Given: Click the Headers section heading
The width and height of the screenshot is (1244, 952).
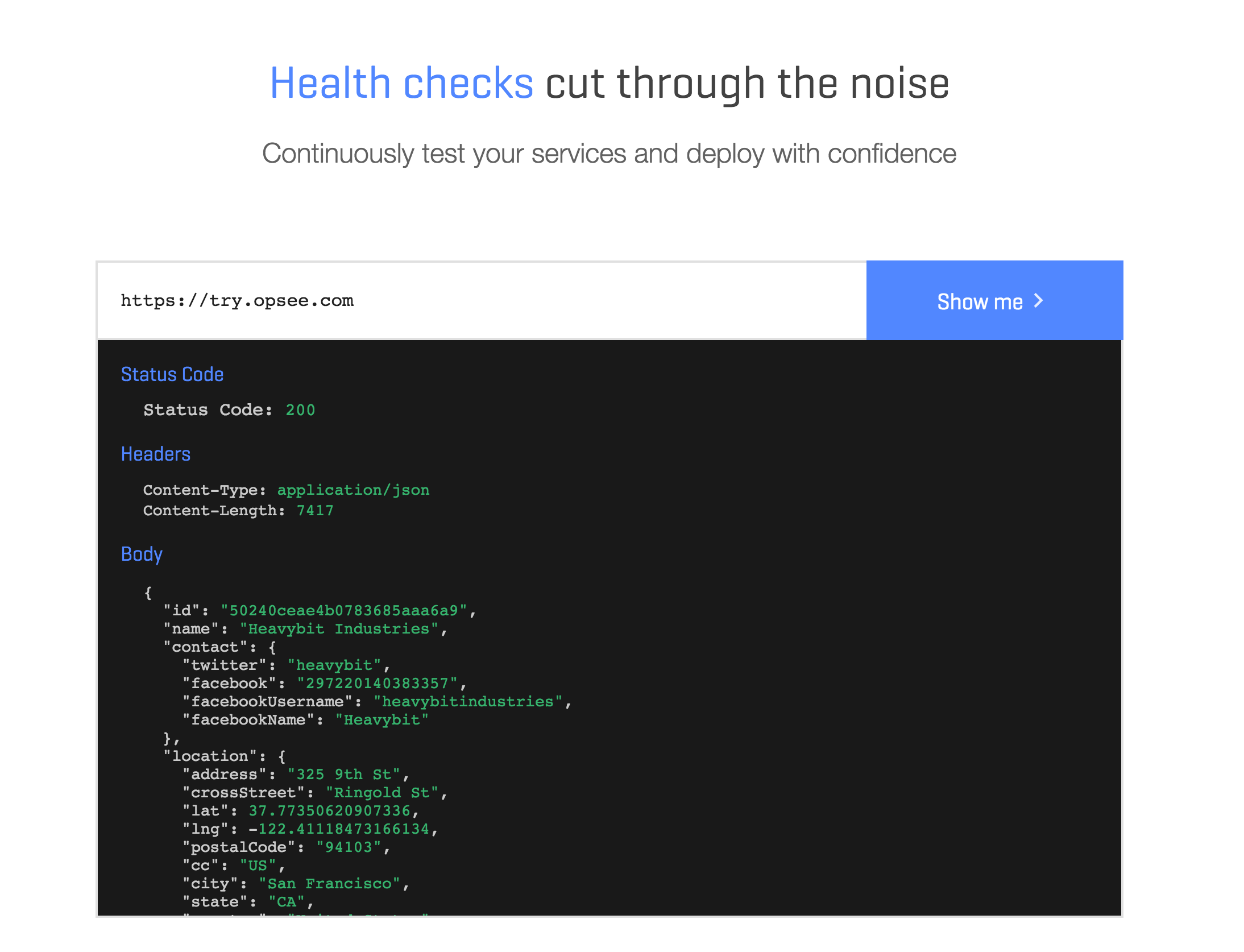Looking at the screenshot, I should pos(155,454).
